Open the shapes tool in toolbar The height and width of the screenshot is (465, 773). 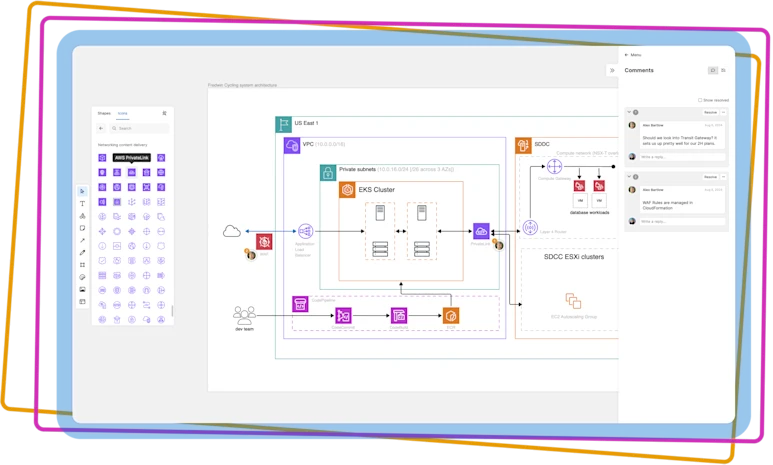point(82,216)
